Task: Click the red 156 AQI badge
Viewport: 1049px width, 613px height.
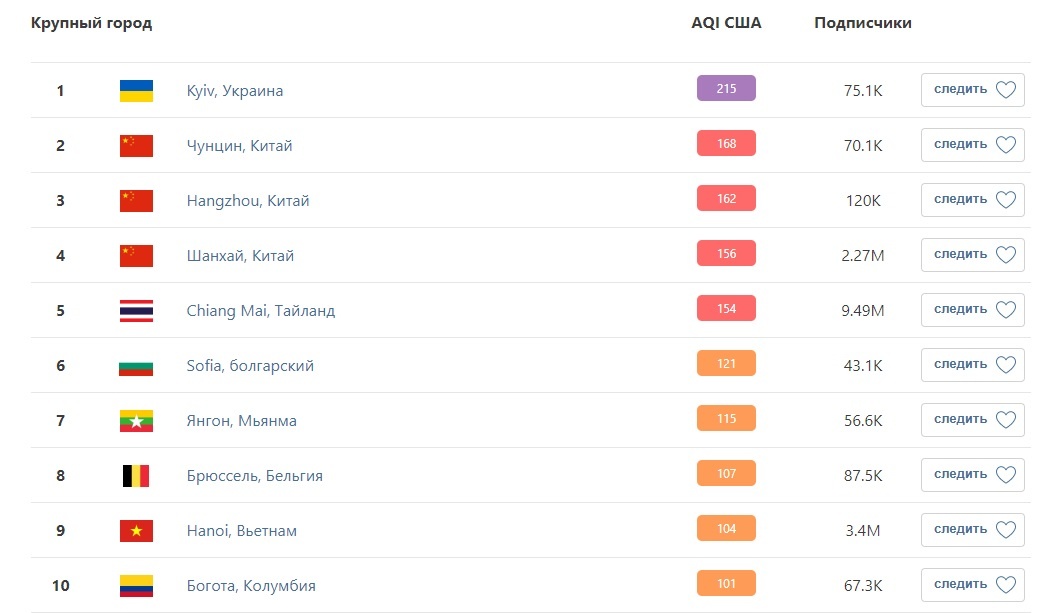Action: point(726,254)
